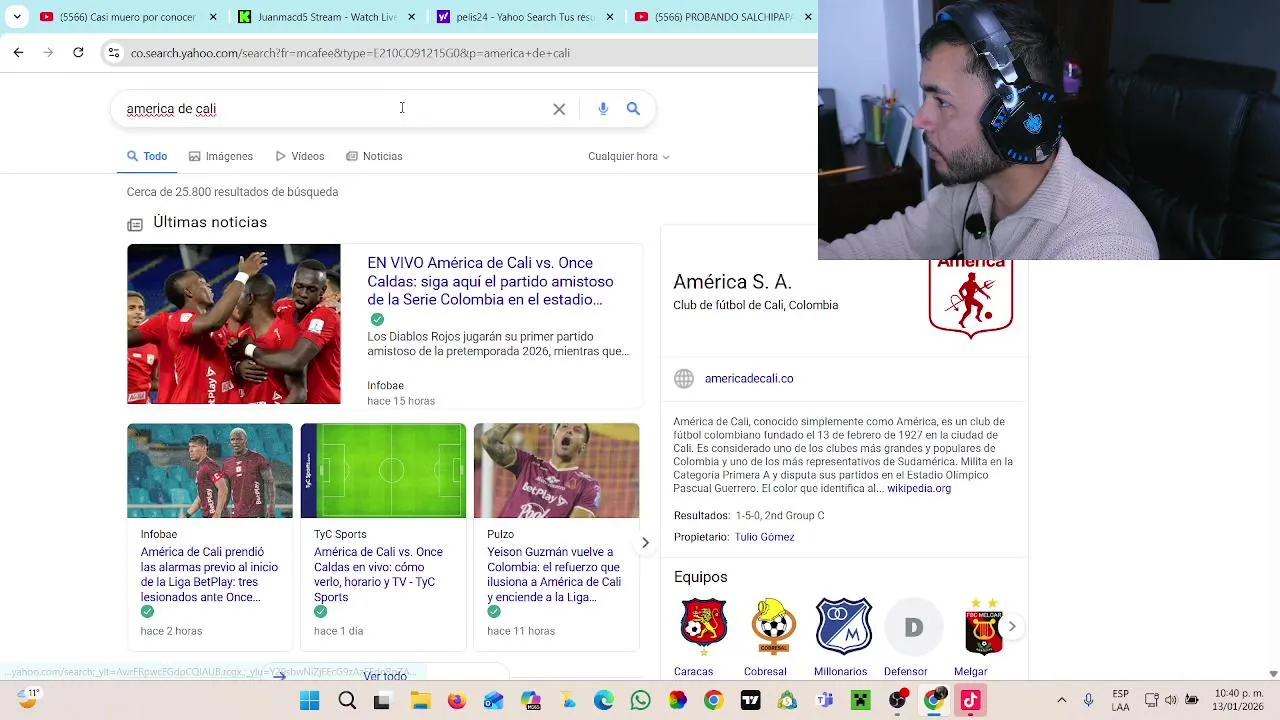Switch to PROBANDO SALCHIPAPA YouTube tab
This screenshot has width=1280, height=720.
pyautogui.click(x=723, y=17)
